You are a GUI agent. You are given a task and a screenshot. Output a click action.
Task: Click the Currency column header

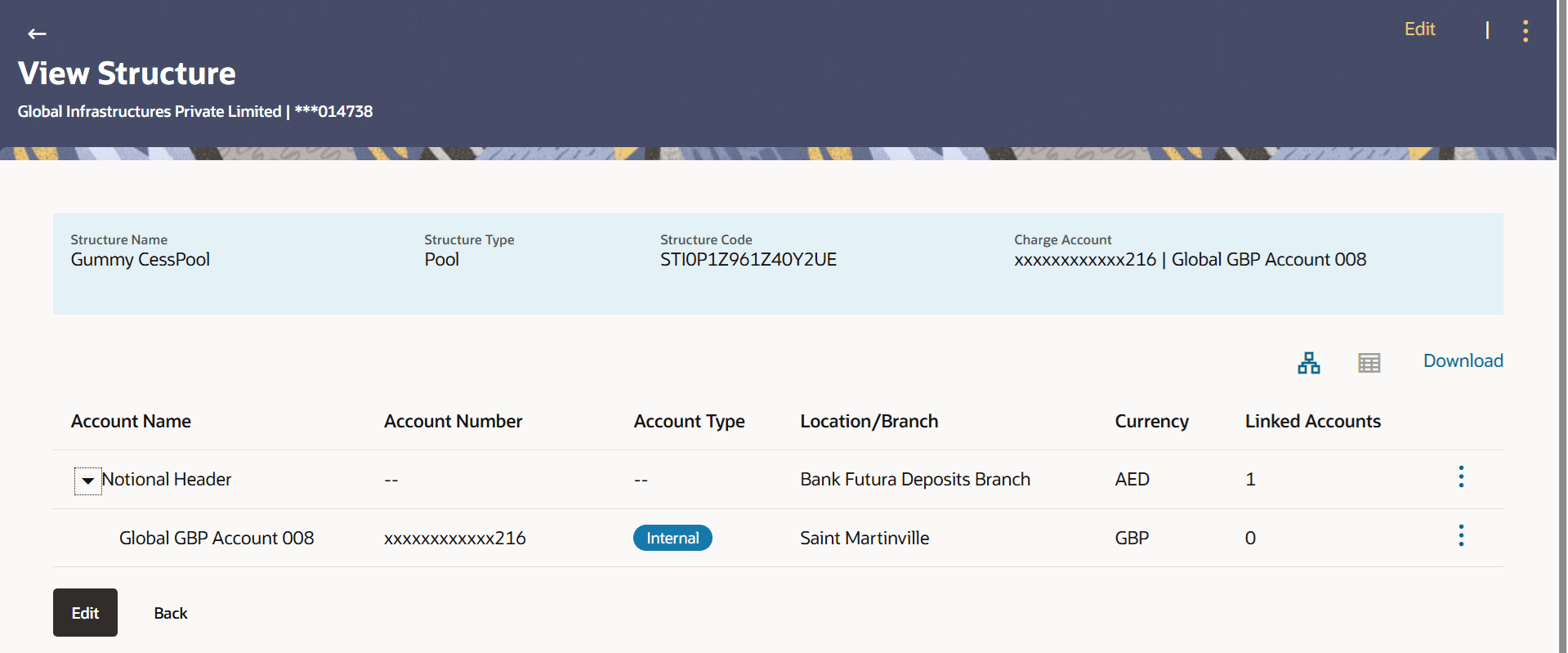point(1151,422)
